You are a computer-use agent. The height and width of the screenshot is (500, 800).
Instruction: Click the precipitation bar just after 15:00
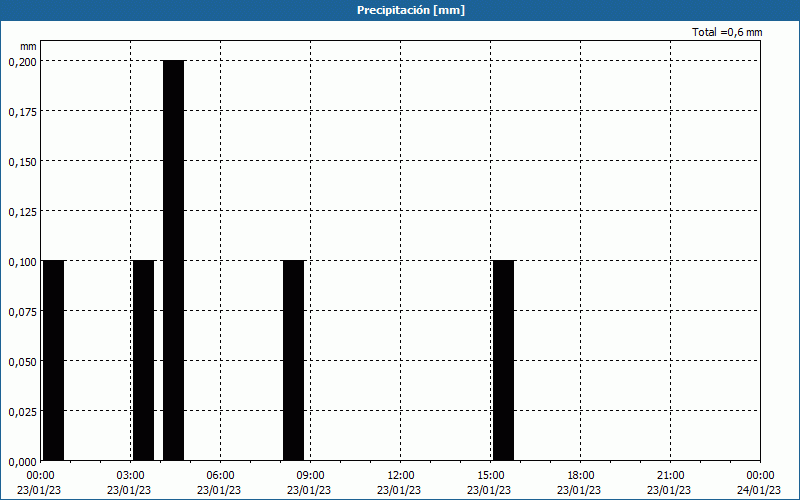click(504, 360)
